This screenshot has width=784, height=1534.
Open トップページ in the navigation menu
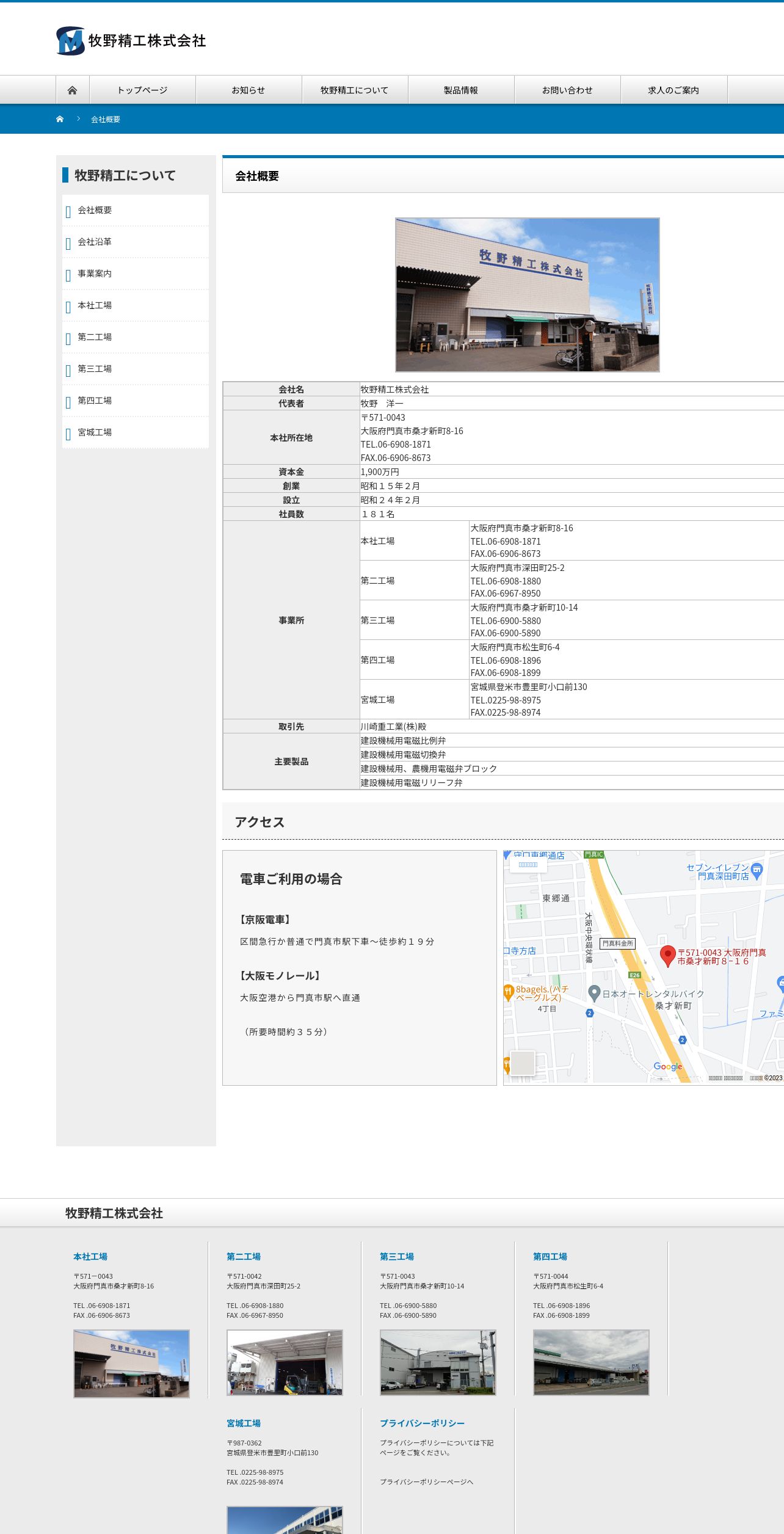click(x=142, y=90)
